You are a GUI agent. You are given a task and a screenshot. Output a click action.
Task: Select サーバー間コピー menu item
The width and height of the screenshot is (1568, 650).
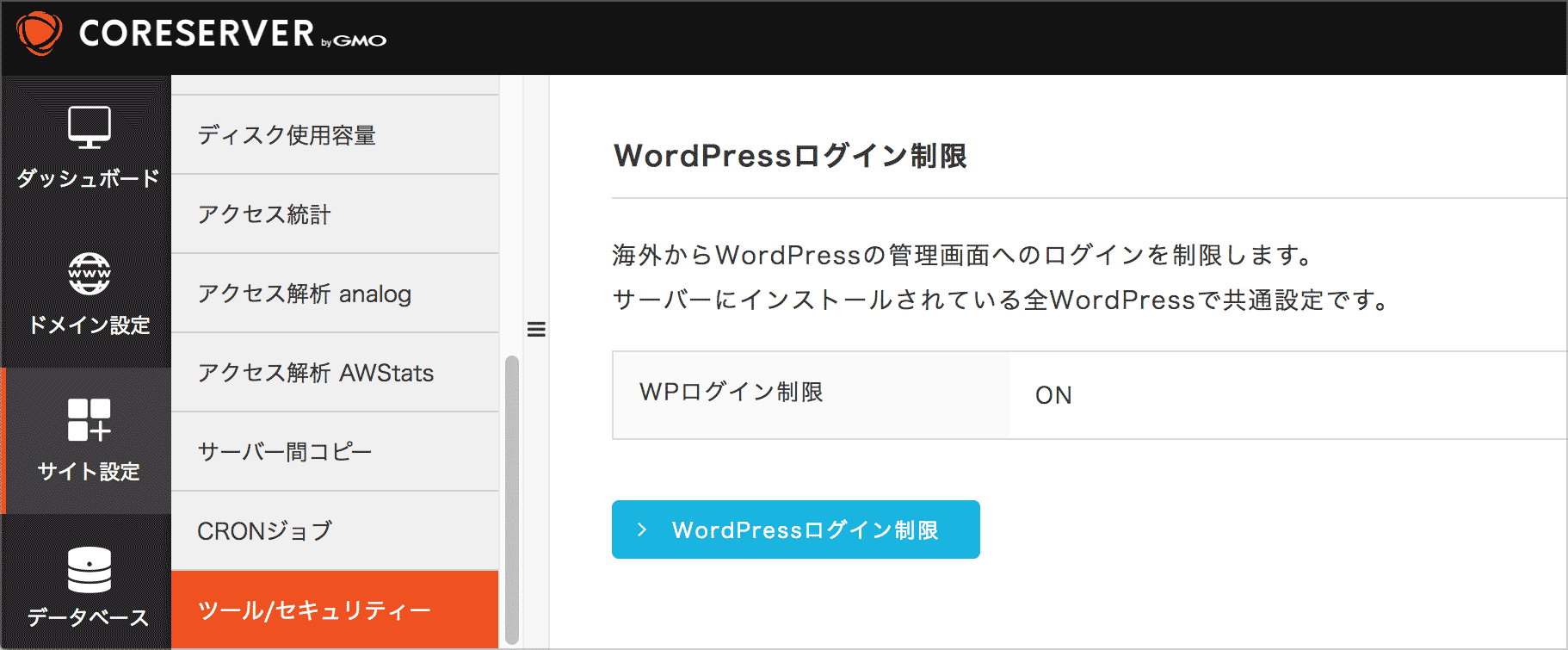[335, 452]
